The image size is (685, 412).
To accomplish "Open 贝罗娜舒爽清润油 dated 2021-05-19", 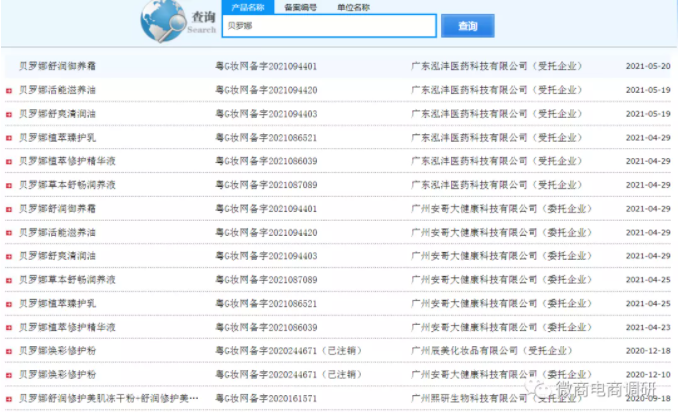I will 57,114.
